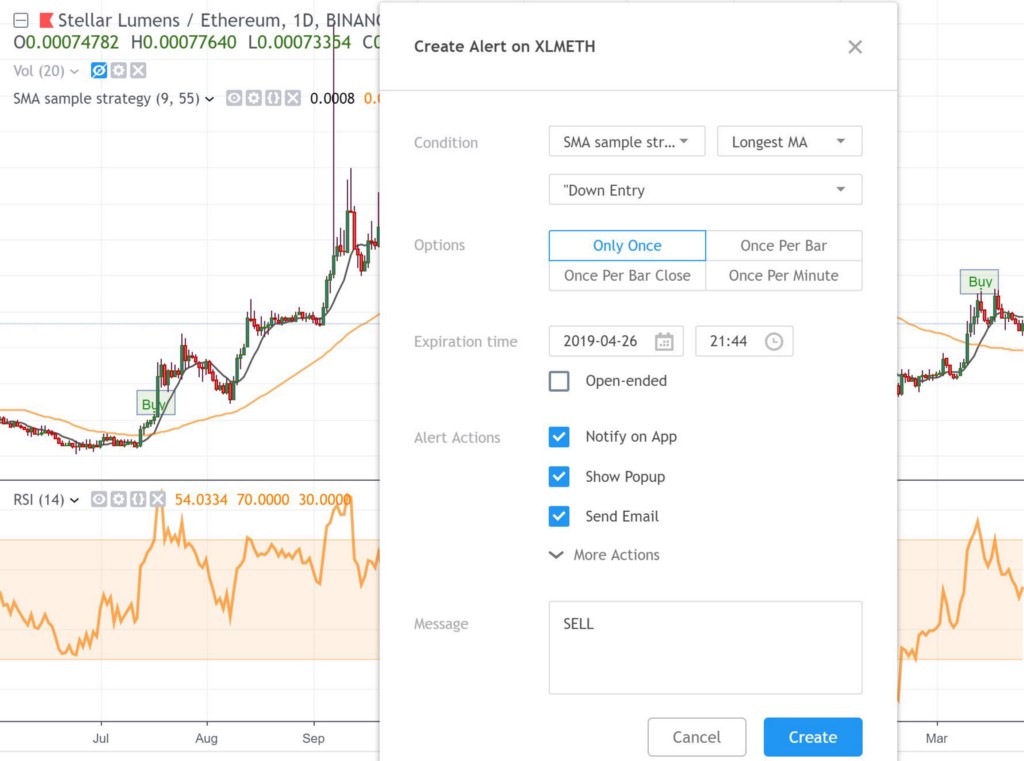Viewport: 1024px width, 761px height.
Task: Open the SMA sample strategy condition dropdown
Action: pyautogui.click(x=627, y=142)
